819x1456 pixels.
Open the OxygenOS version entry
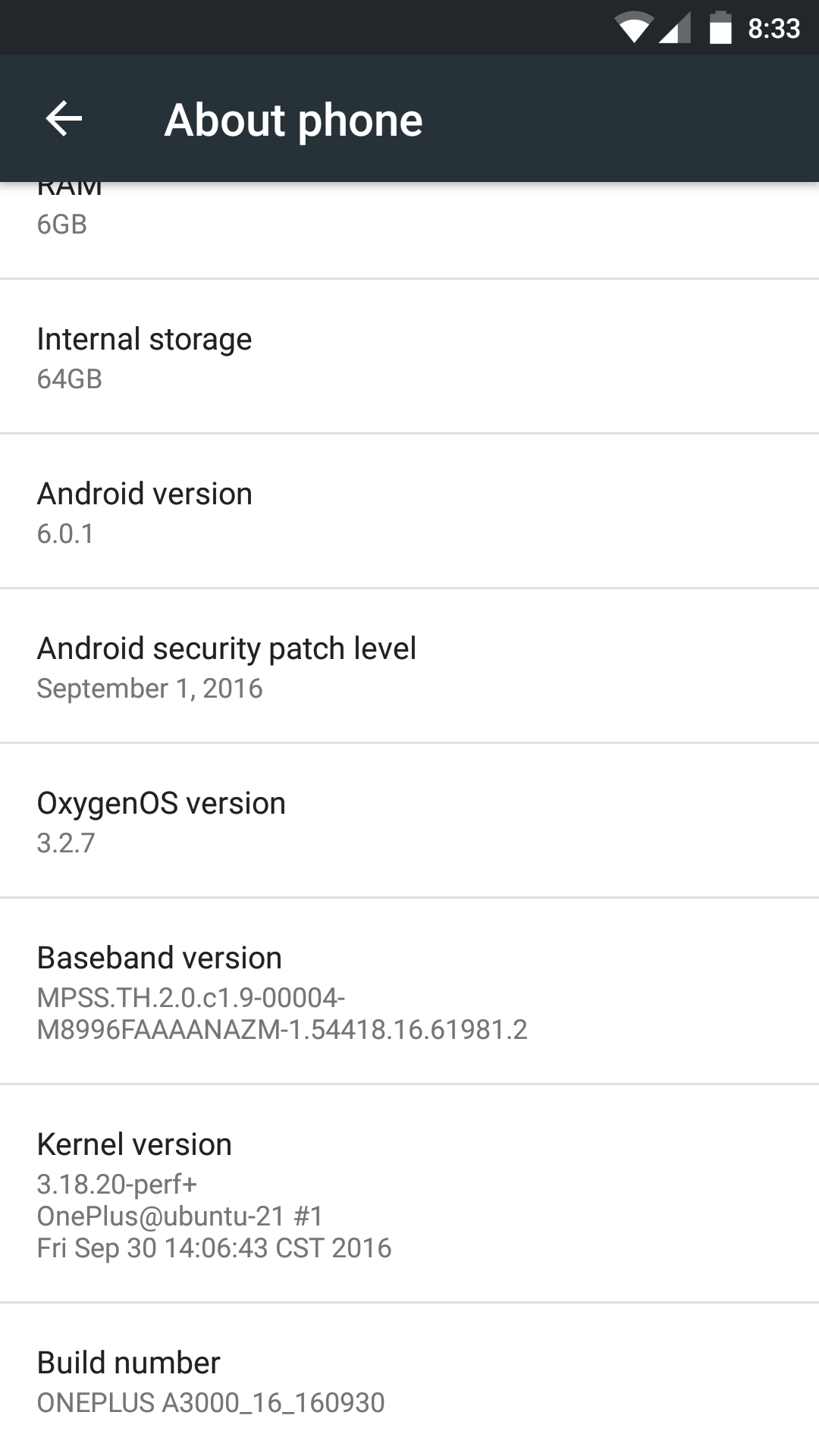409,821
